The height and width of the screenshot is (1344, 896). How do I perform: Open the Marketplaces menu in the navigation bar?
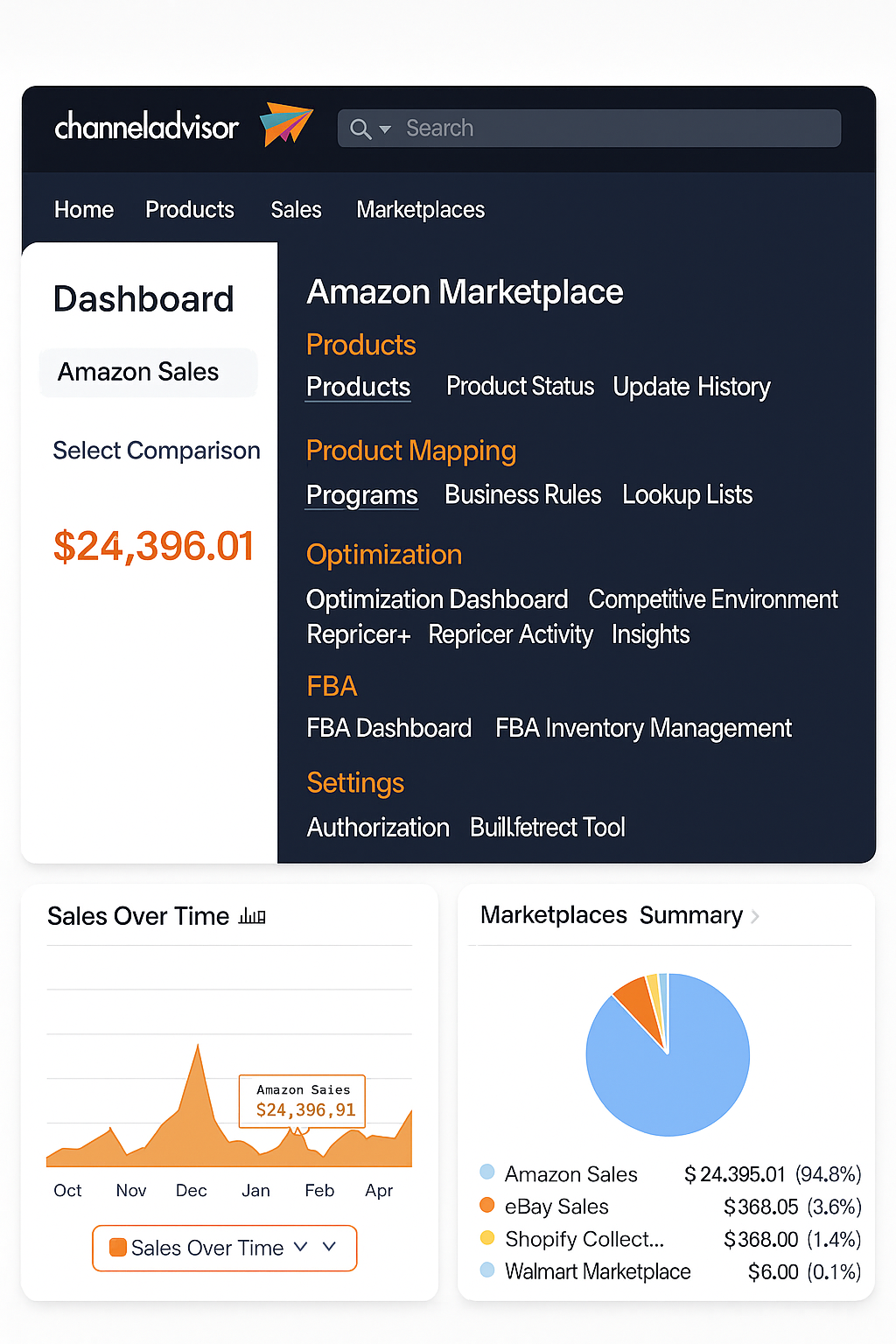(420, 210)
